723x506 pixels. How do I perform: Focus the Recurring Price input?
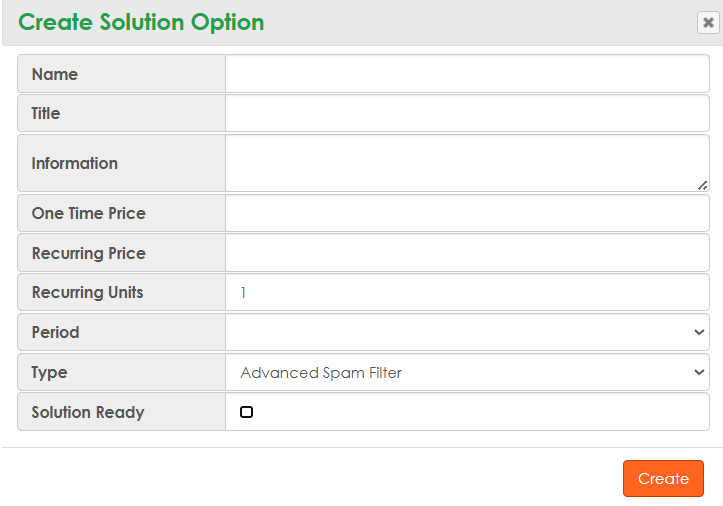[467, 253]
